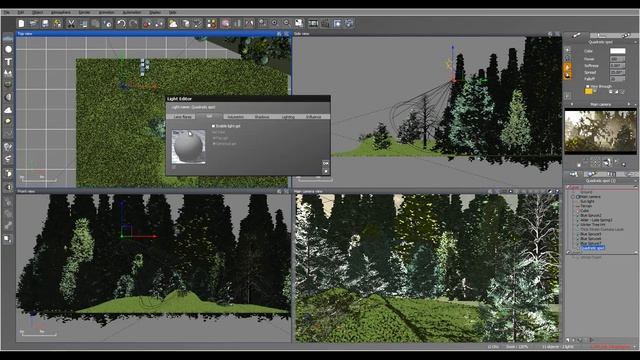640x360 pixels.
Task: Select Terrain in the world browser
Action: 586,206
